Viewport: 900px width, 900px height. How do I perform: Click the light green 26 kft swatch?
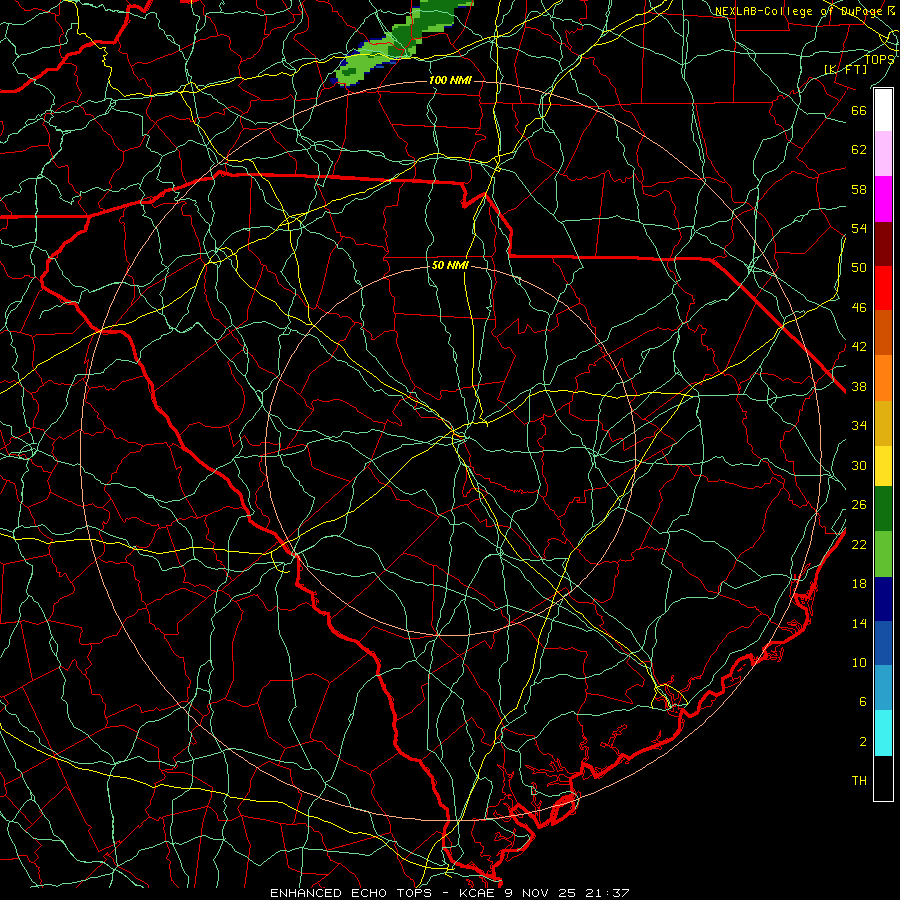coord(883,554)
